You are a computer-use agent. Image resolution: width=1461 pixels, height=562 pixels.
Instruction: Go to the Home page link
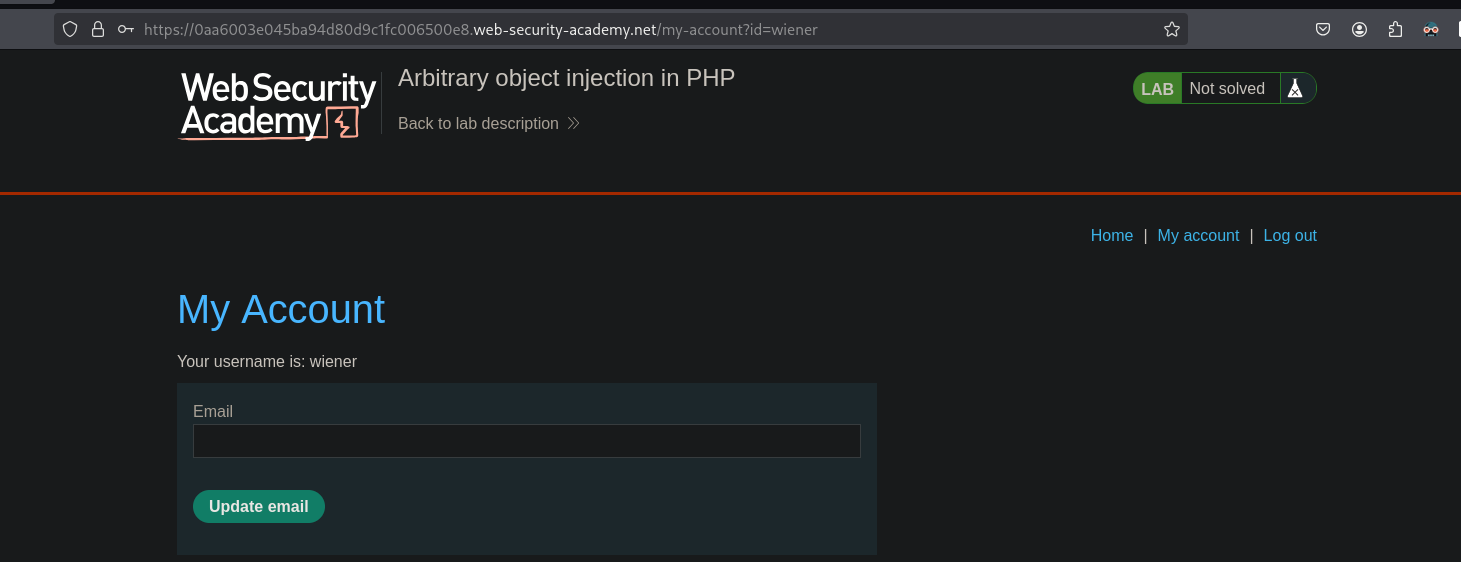[1111, 236]
